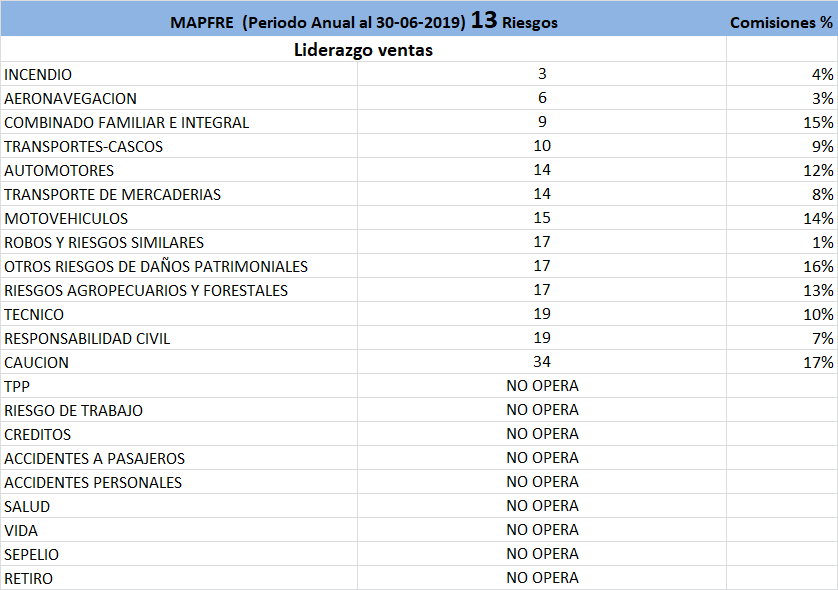Select AUTOMOTORES ranking value 14

[x=542, y=170]
